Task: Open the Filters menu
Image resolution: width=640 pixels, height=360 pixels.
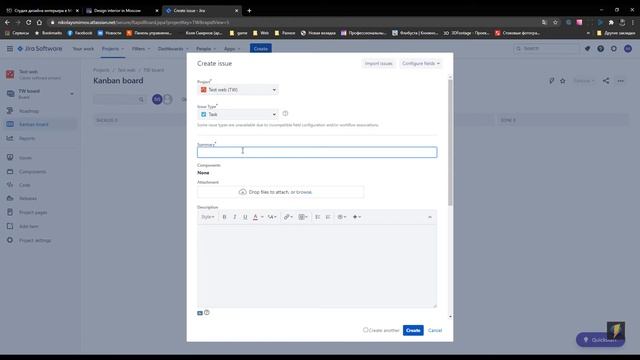Action: pos(141,49)
